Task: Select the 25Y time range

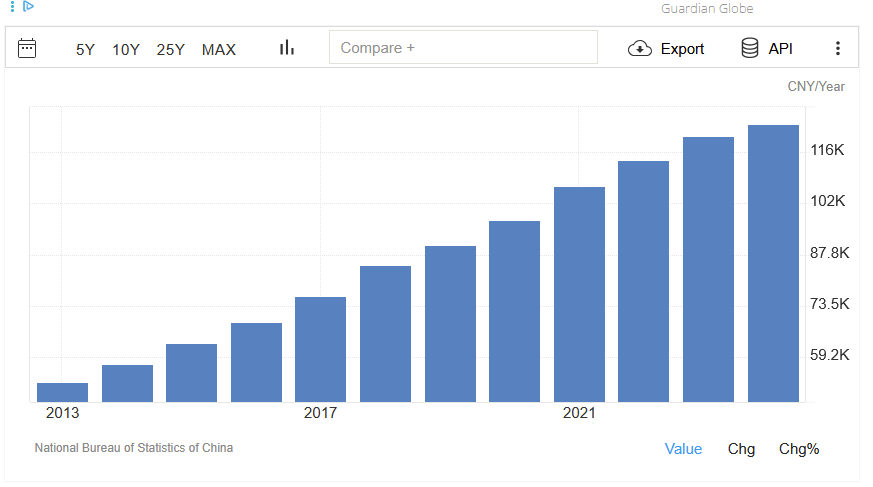Action: tap(170, 50)
